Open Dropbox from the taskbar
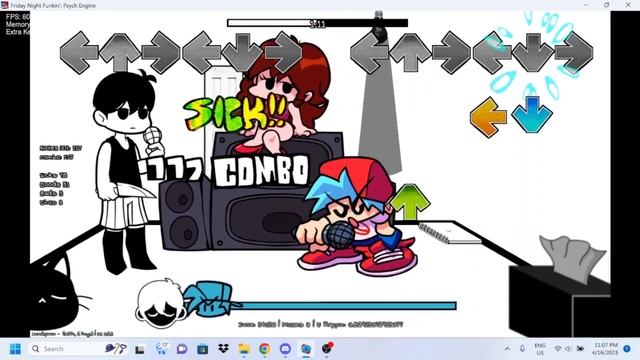Image resolution: width=640 pixels, height=360 pixels. point(223,349)
